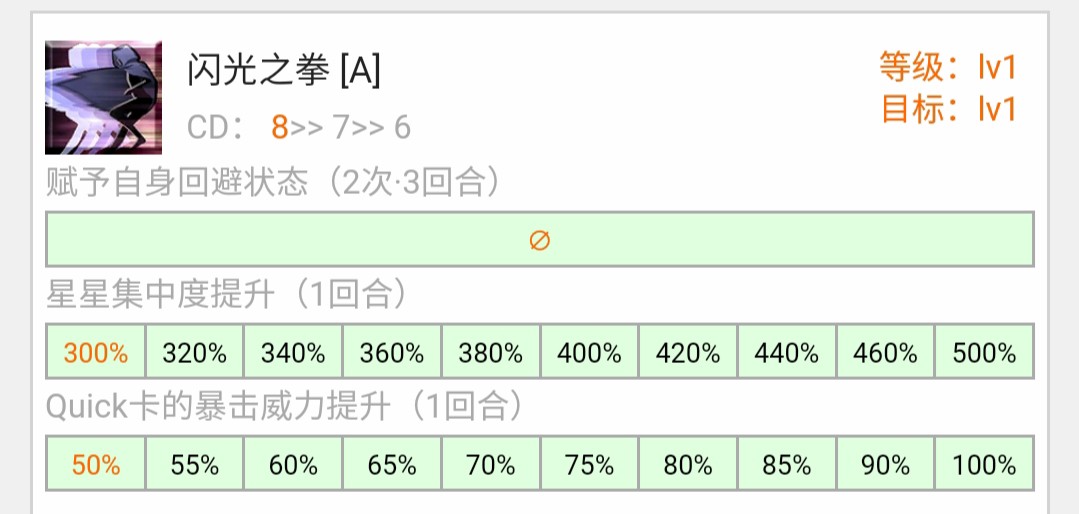Click the ∅ evade effect bar
This screenshot has width=1079, height=514.
(x=540, y=240)
